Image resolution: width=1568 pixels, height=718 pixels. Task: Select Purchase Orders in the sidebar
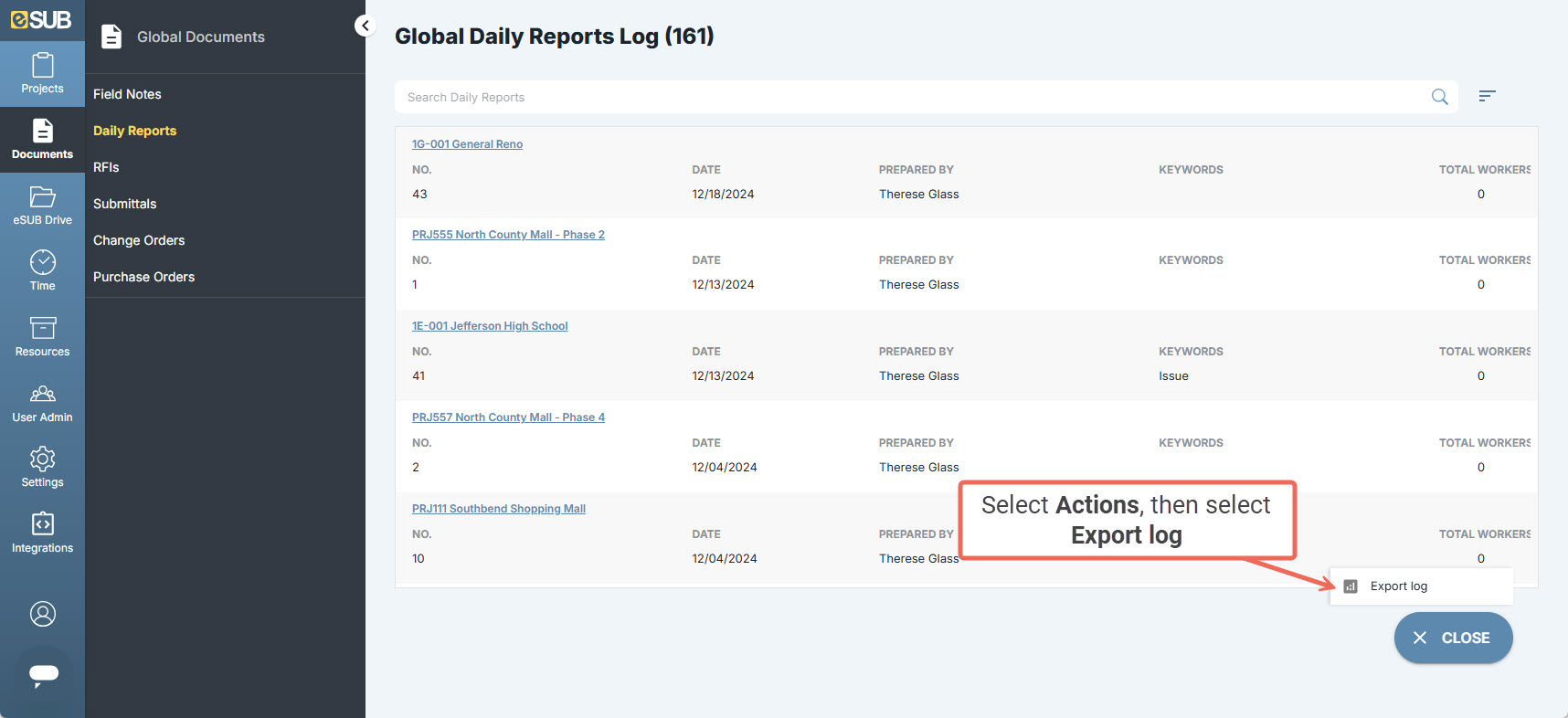(x=143, y=277)
